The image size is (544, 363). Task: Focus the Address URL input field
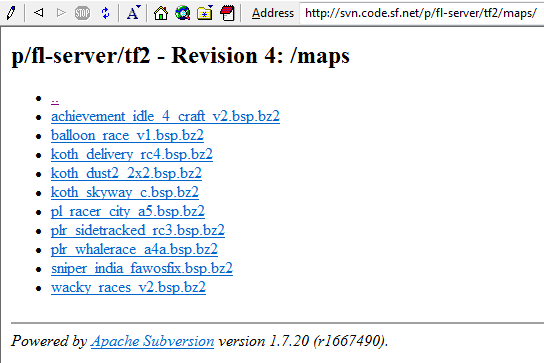(422, 13)
